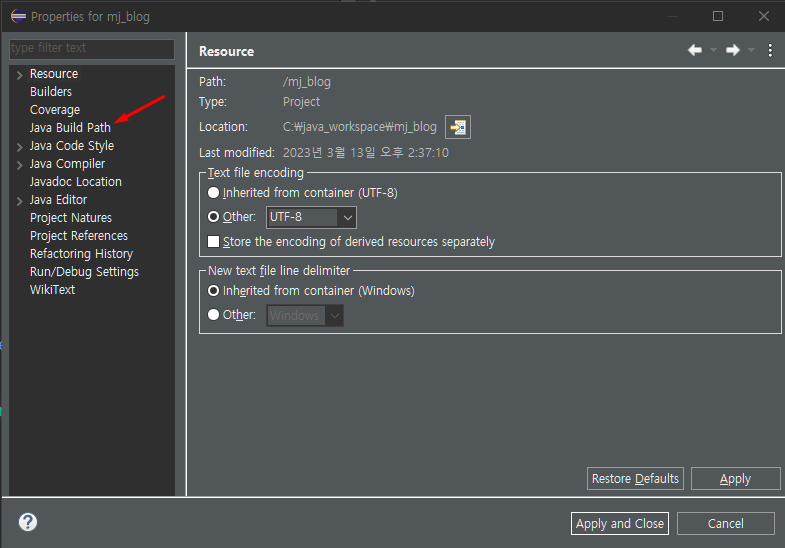The height and width of the screenshot is (548, 785).
Task: Click the /mj_blog path value
Action: pos(306,82)
